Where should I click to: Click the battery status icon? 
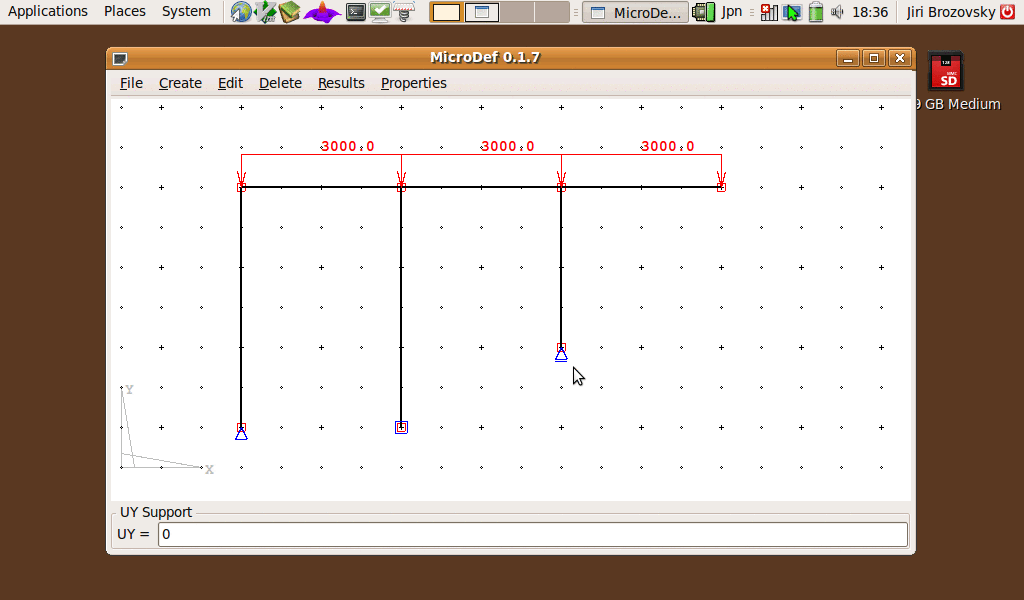tap(816, 12)
